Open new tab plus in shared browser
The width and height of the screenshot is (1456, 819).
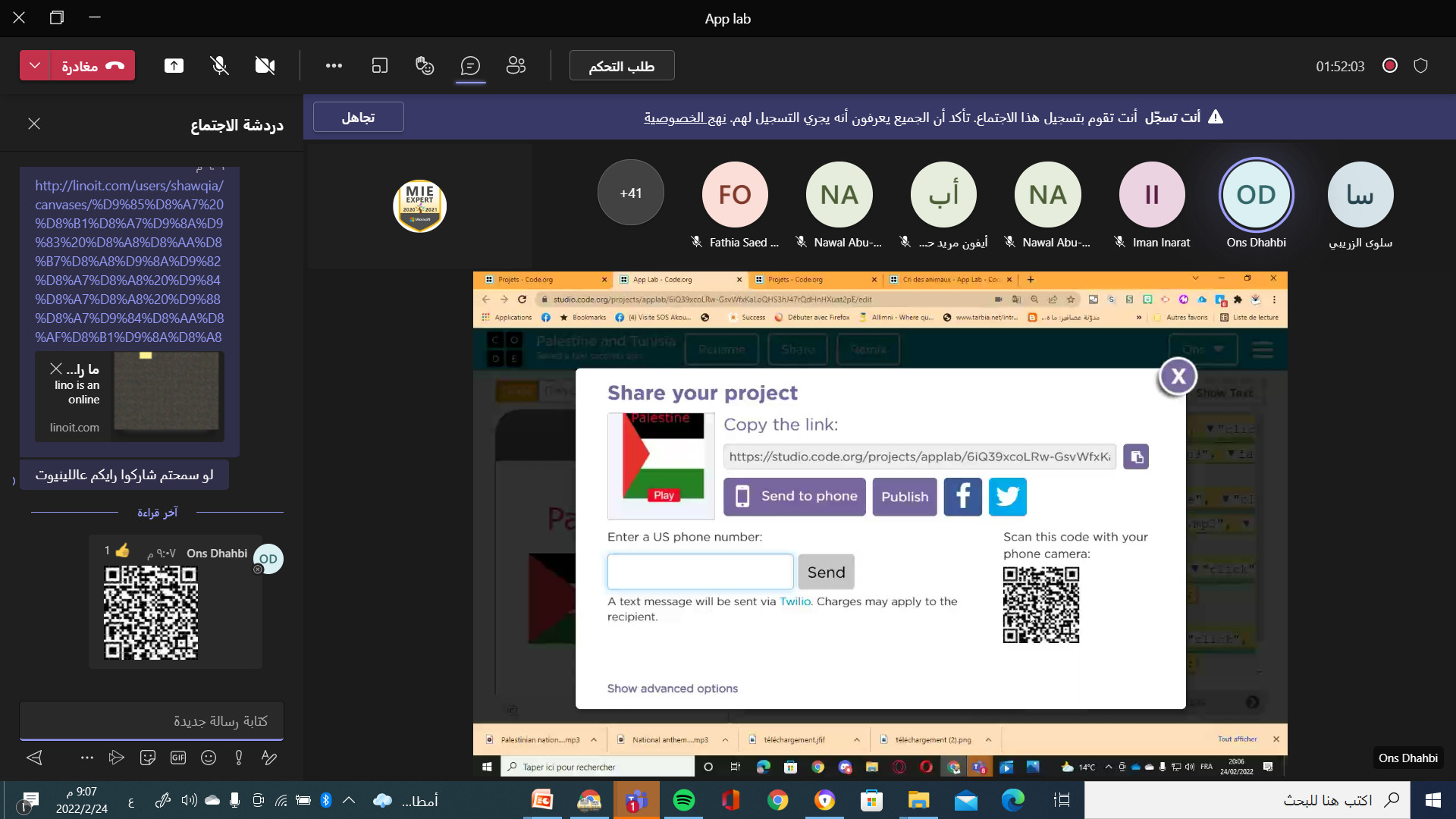1031,280
